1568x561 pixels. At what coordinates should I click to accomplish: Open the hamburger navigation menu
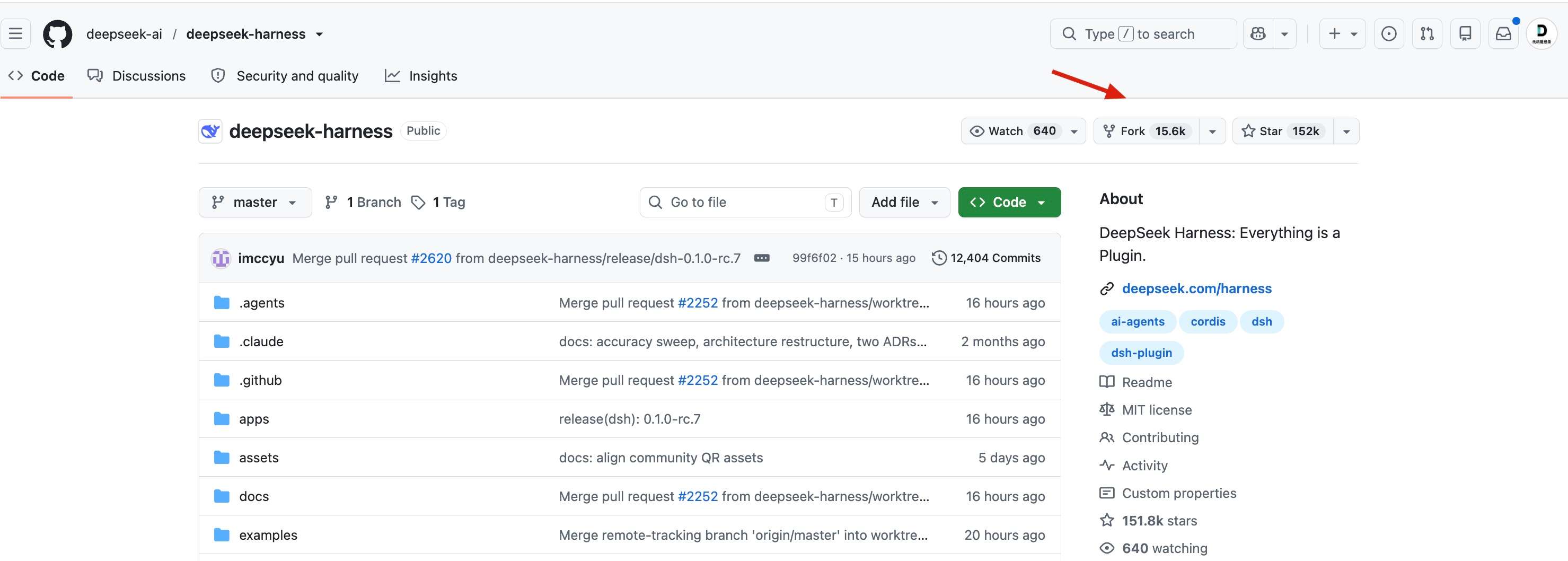[x=16, y=33]
